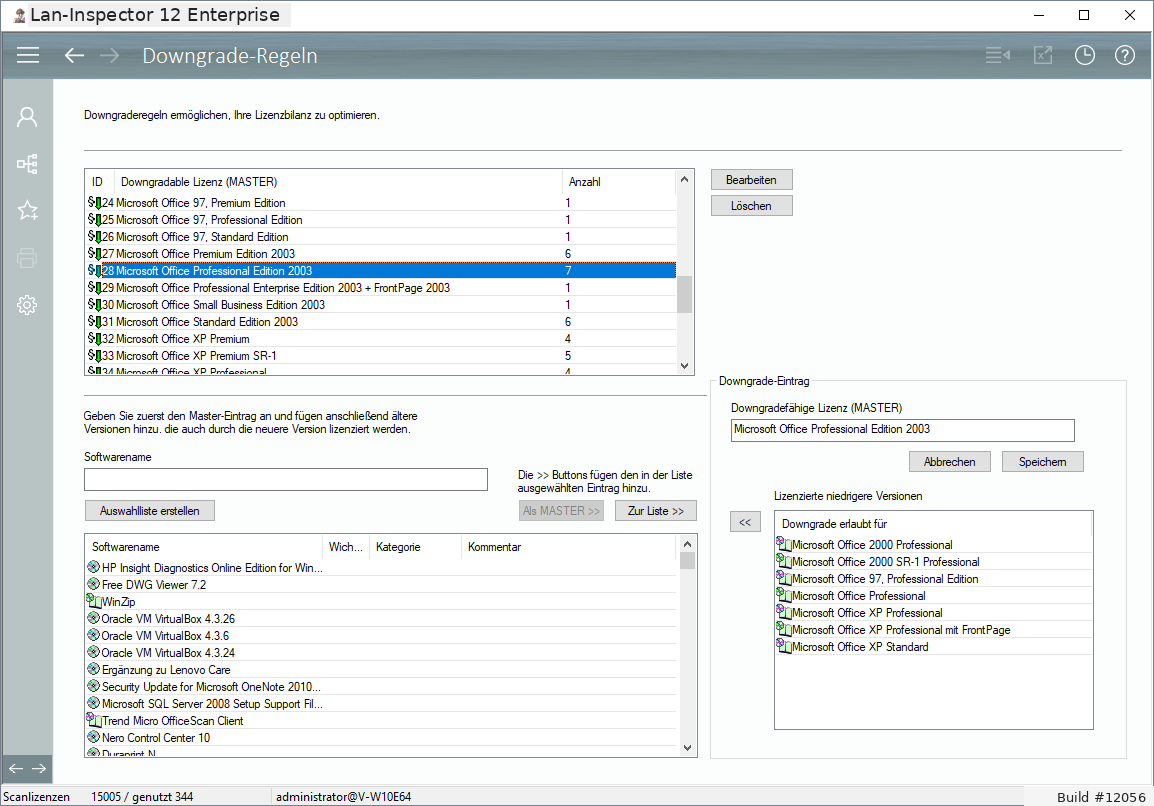Click the Als MASTER >> button
Viewport: 1154px width, 806px height.
click(562, 511)
